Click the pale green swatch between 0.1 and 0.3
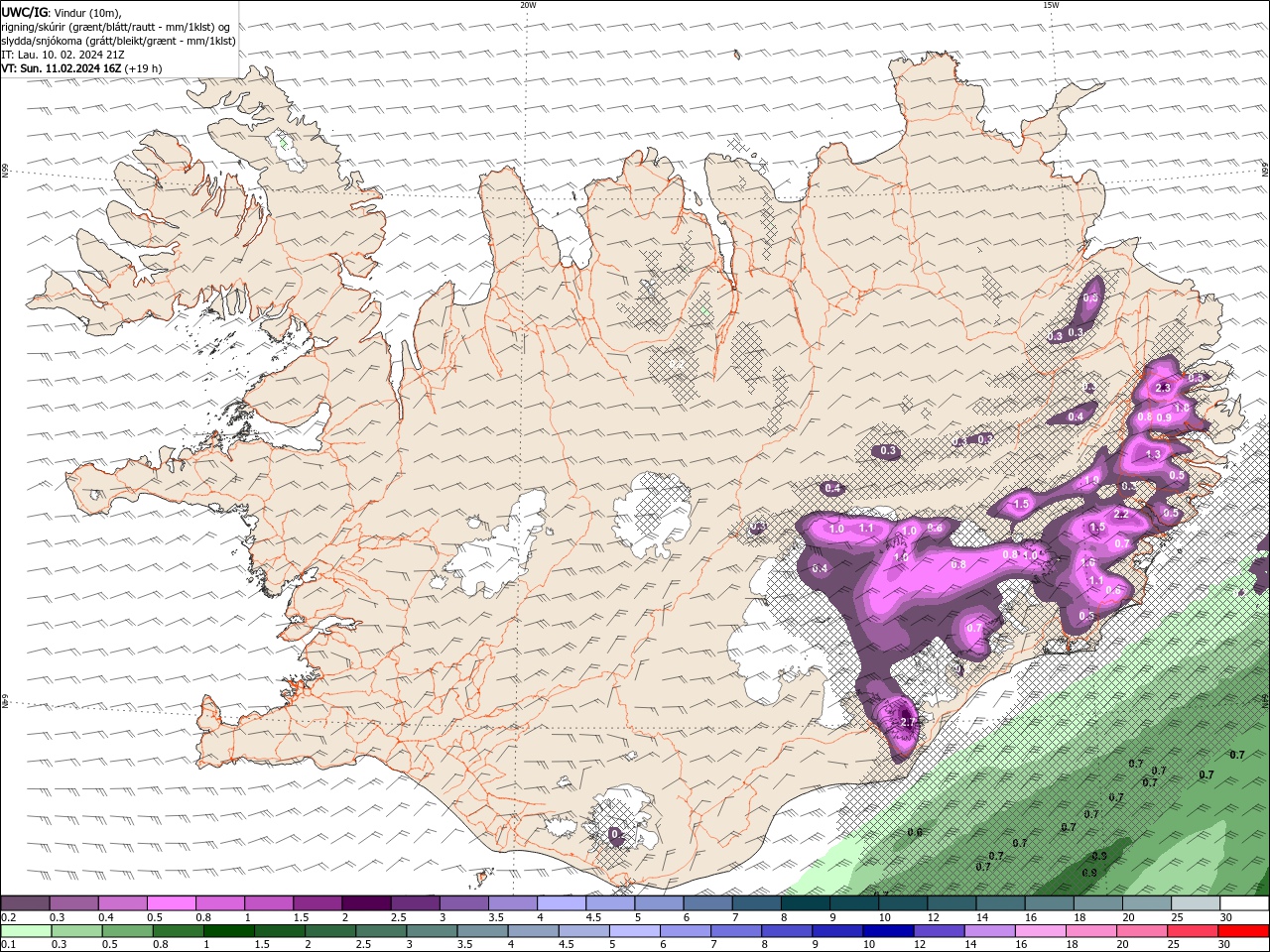Viewport: 1270px width, 952px height. (x=25, y=931)
